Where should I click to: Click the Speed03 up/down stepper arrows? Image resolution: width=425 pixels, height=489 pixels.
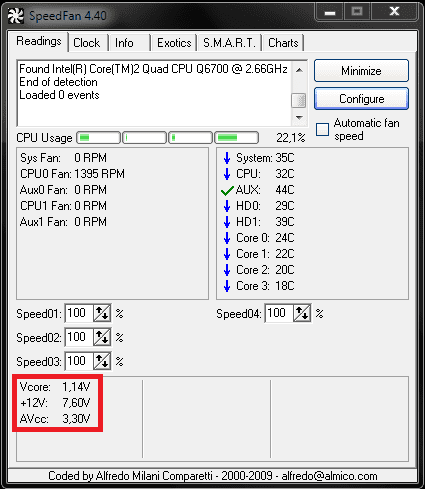pos(102,361)
